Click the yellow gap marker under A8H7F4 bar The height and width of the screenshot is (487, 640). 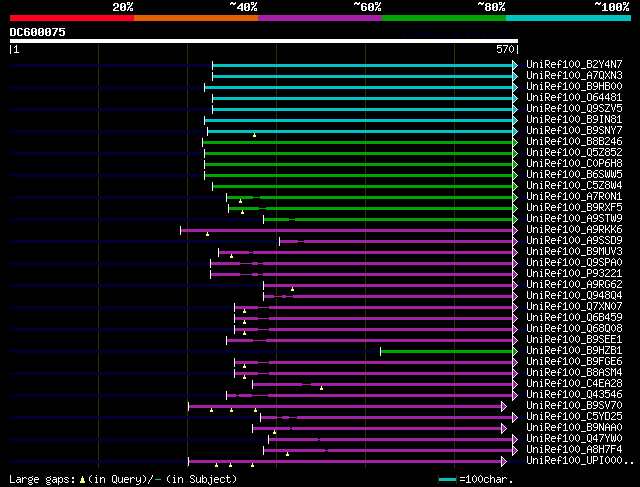click(287, 454)
